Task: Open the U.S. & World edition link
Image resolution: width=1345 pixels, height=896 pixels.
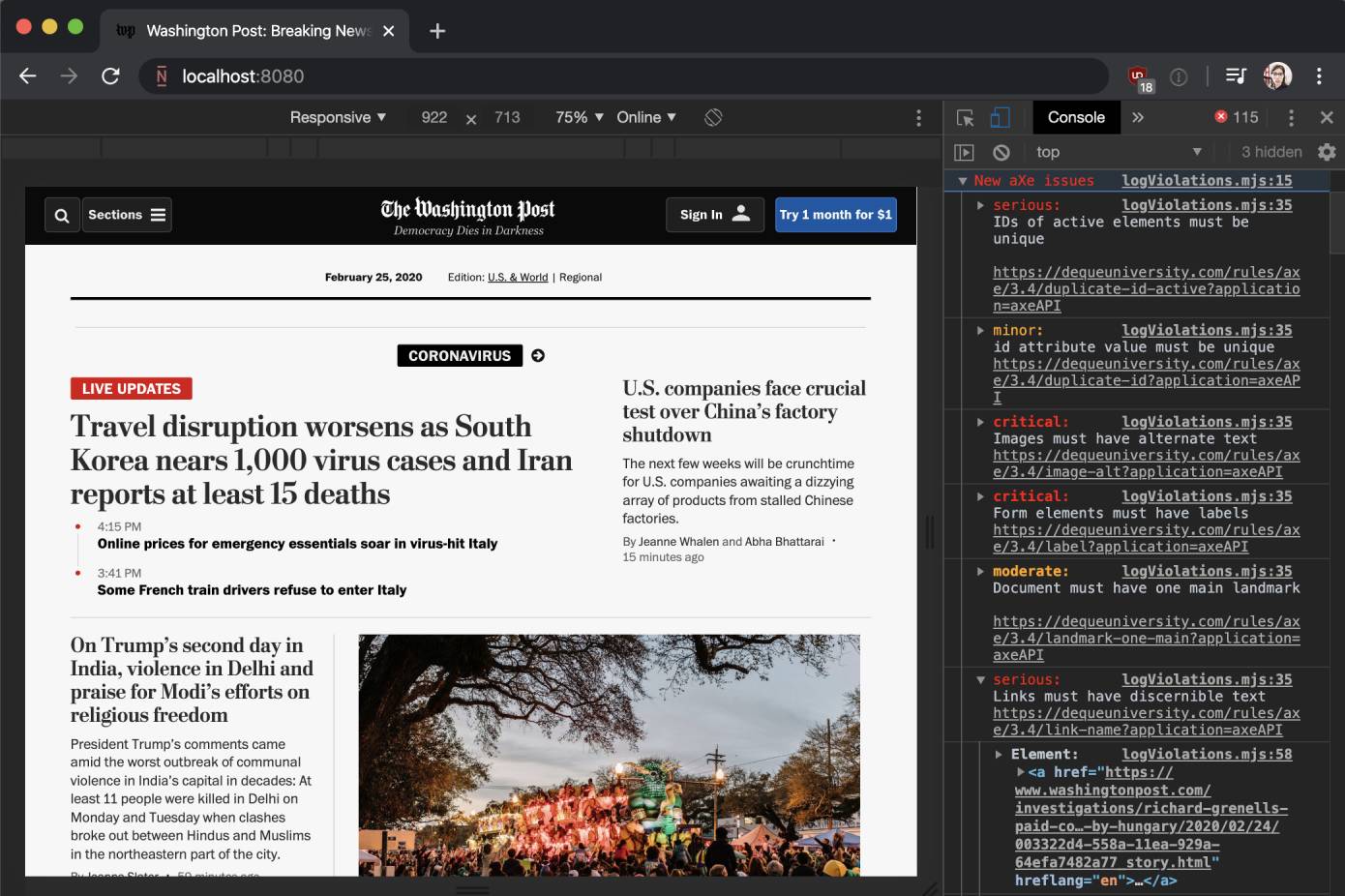Action: pos(518,277)
